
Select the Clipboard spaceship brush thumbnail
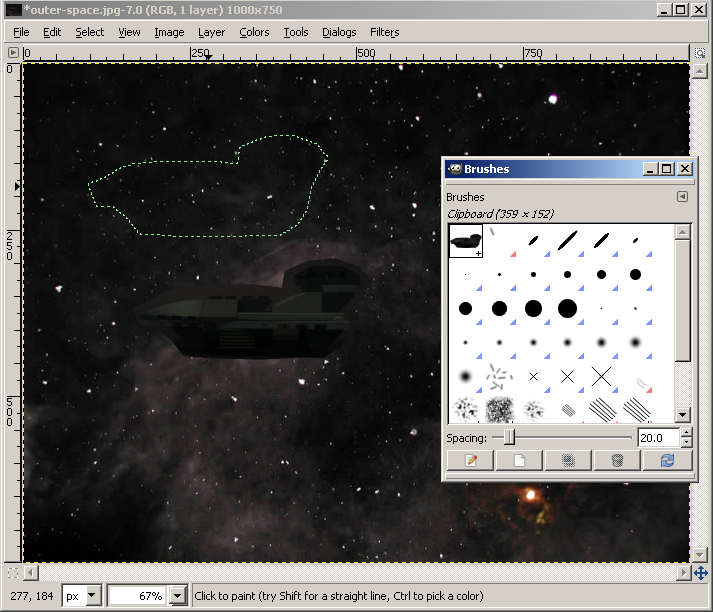tap(465, 241)
